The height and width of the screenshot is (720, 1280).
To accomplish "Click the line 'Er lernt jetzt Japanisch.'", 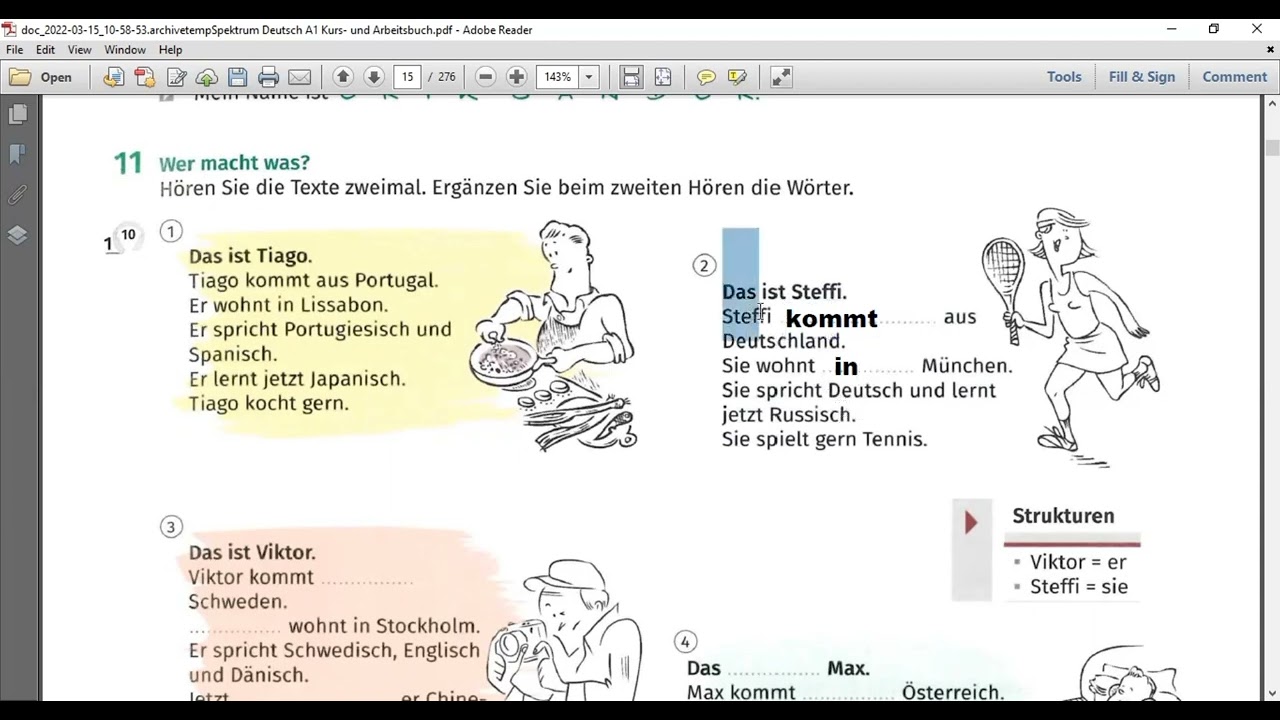I will 297,379.
